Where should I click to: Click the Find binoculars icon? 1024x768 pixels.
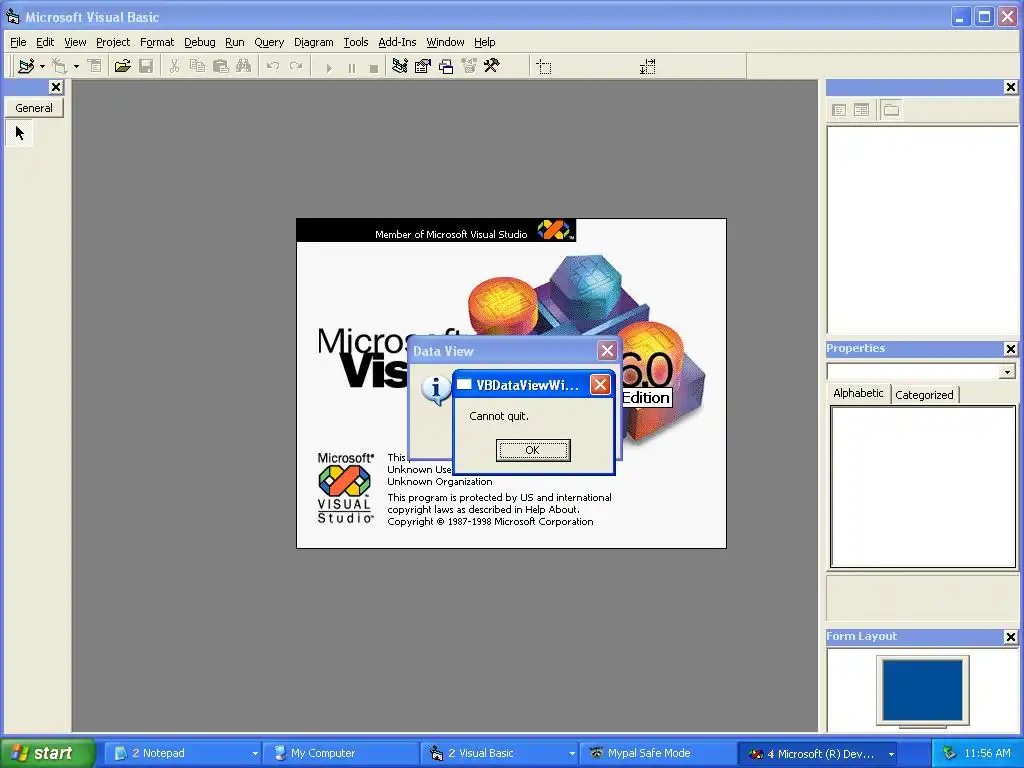(244, 66)
